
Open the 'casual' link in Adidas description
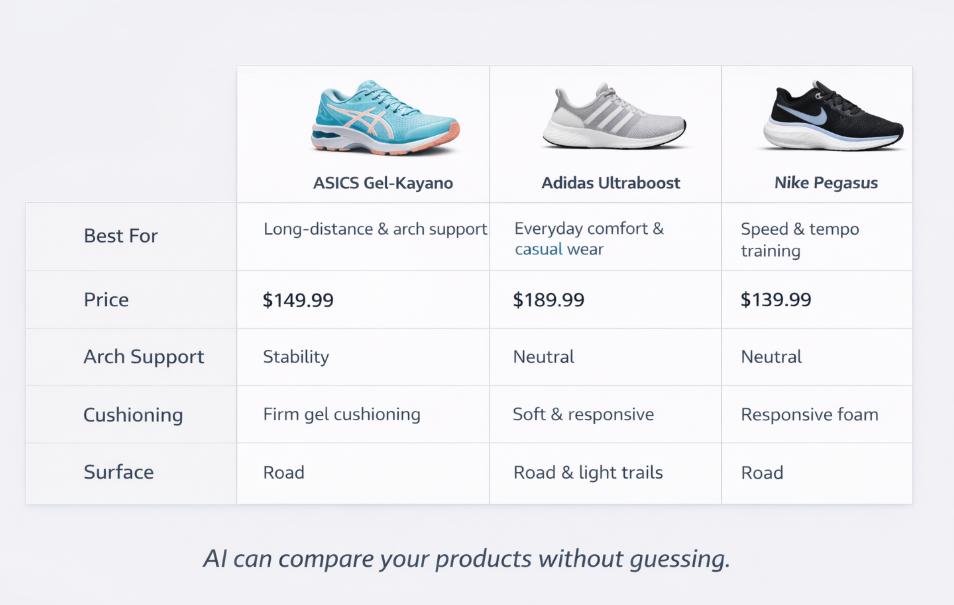tap(539, 250)
